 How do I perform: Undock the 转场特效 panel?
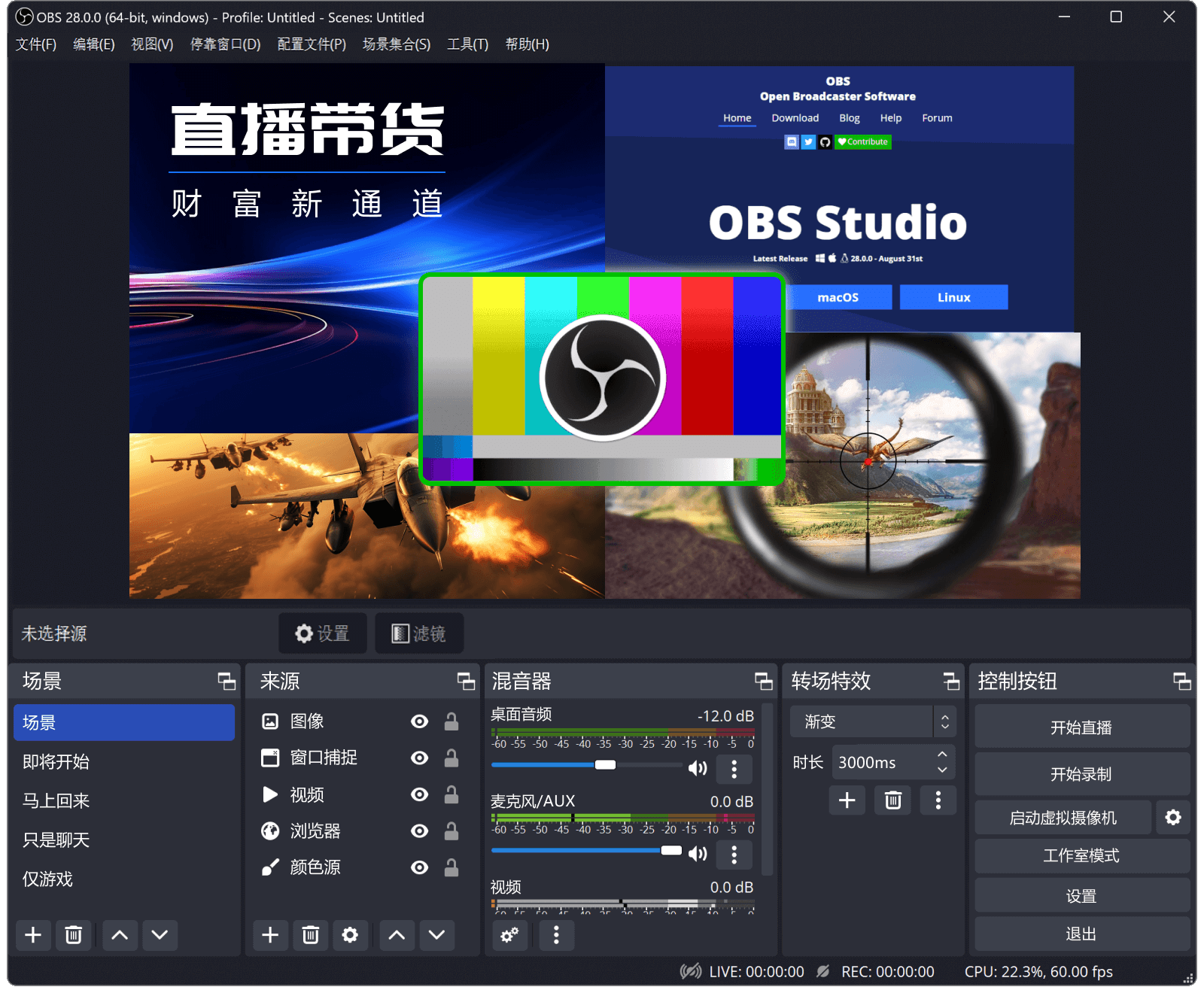tap(951, 682)
